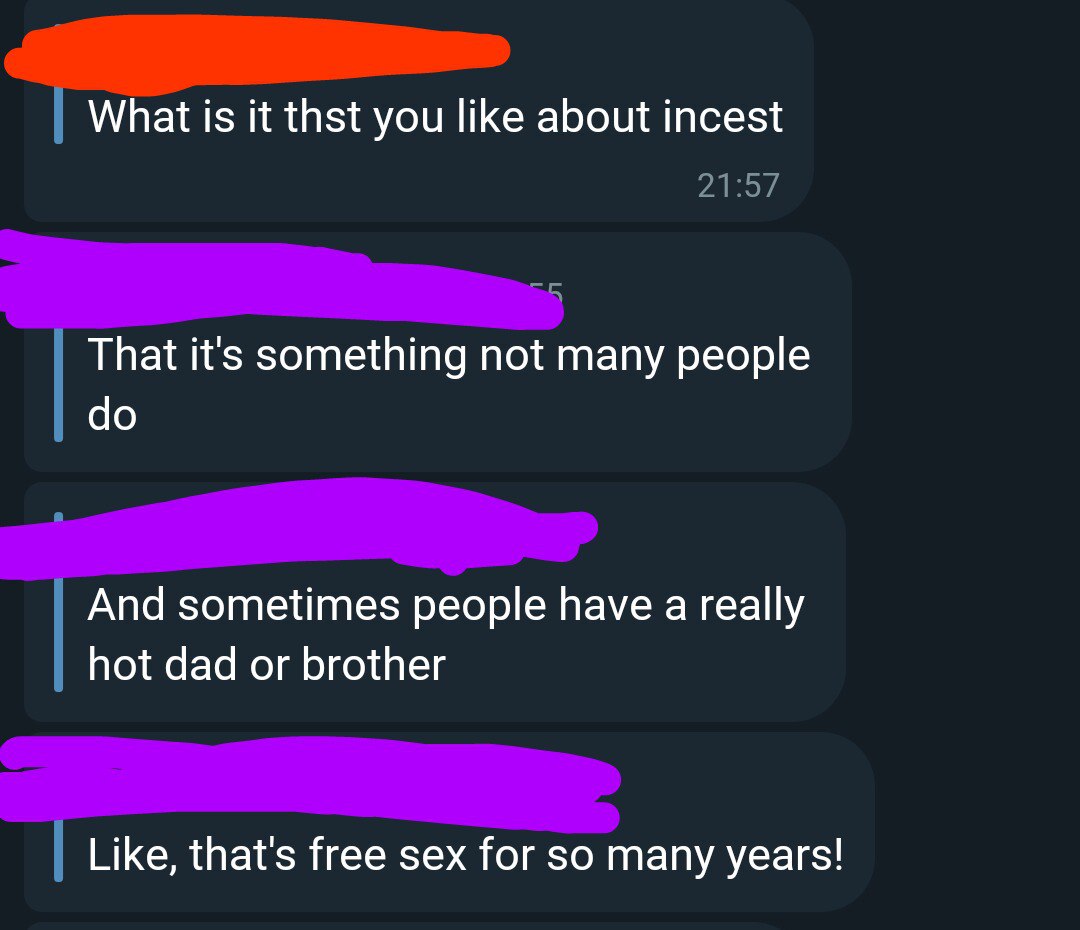Select the message ending "for so many years!"

[x=465, y=857]
